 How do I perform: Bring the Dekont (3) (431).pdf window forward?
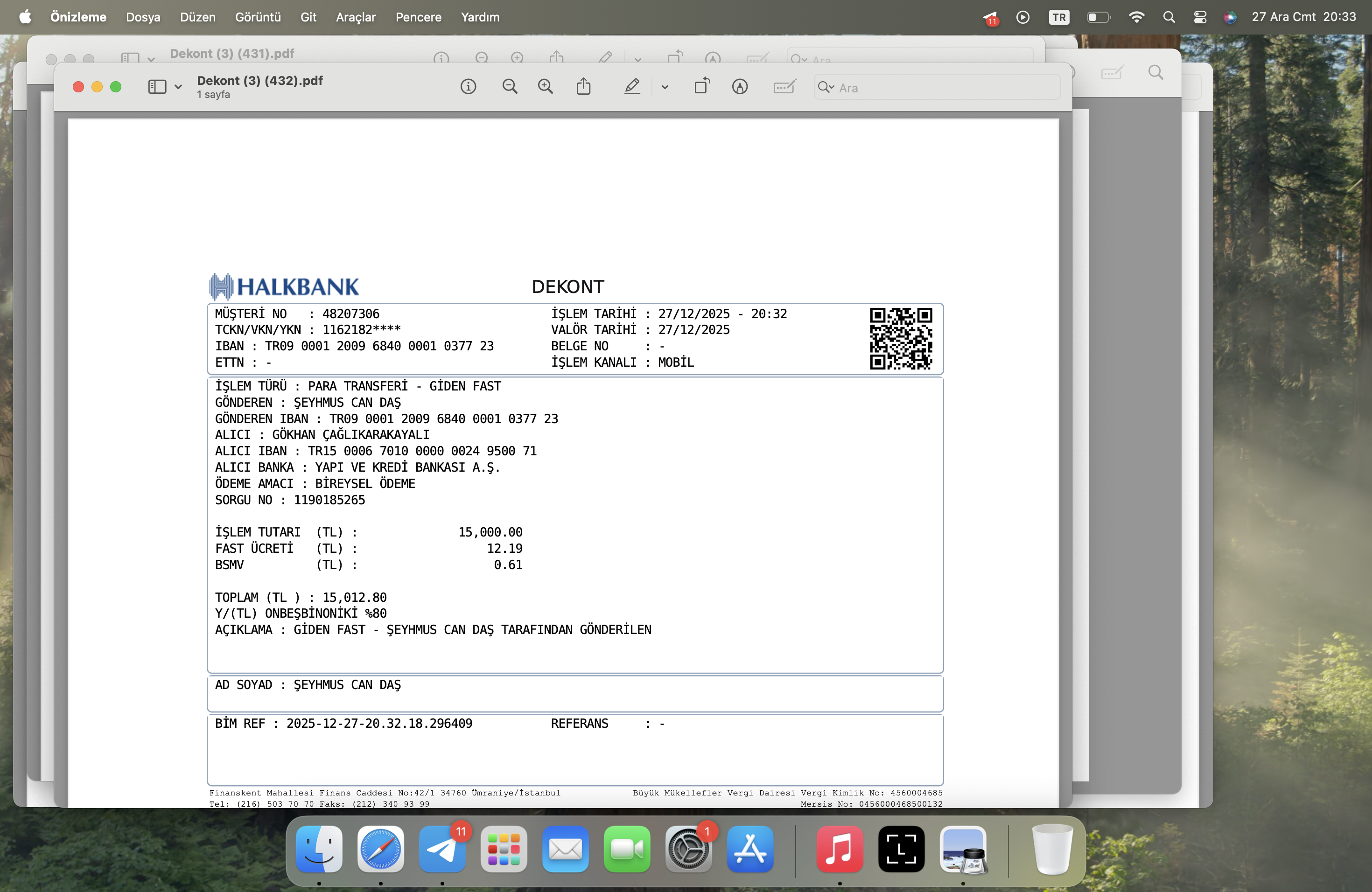232,54
